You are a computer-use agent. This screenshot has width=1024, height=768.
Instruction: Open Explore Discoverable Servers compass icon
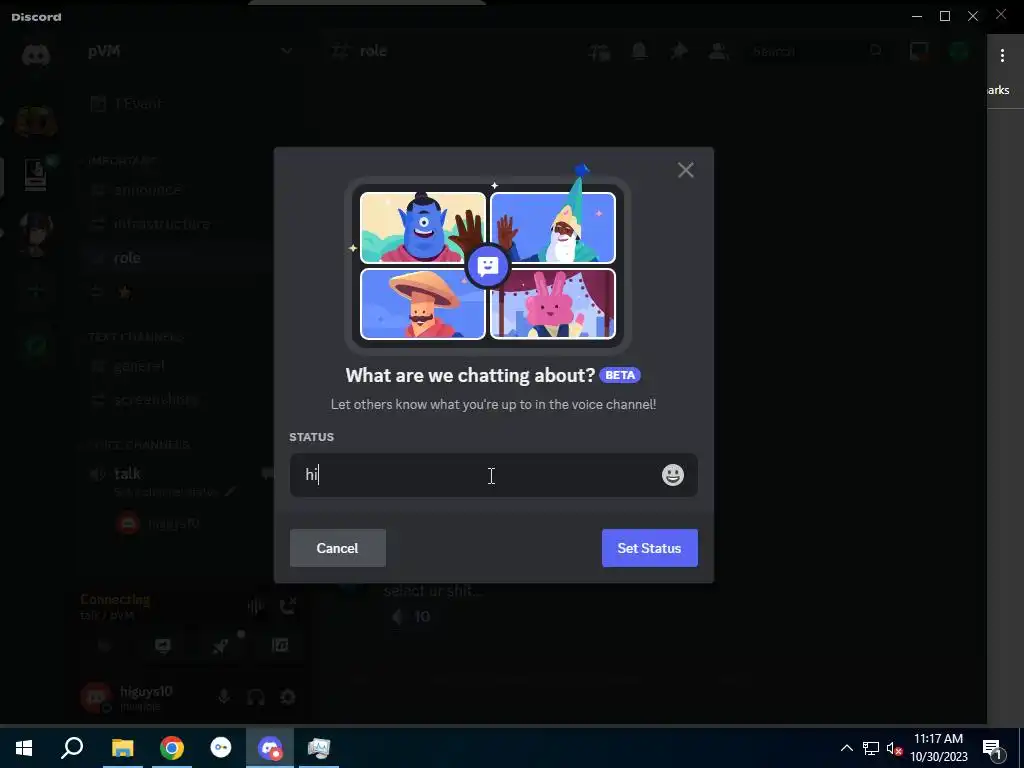point(36,345)
